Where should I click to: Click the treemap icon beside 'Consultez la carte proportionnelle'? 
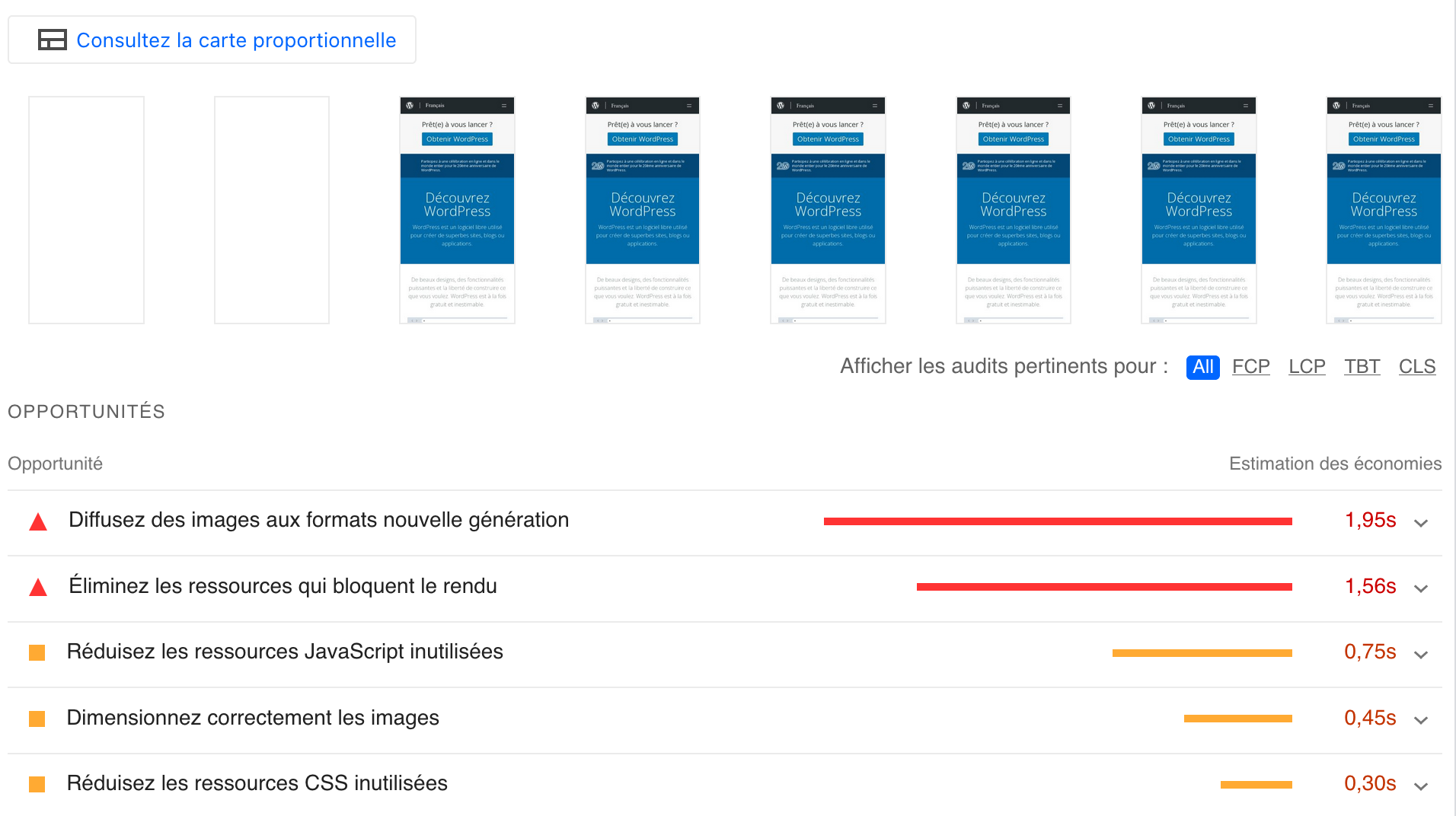(52, 40)
